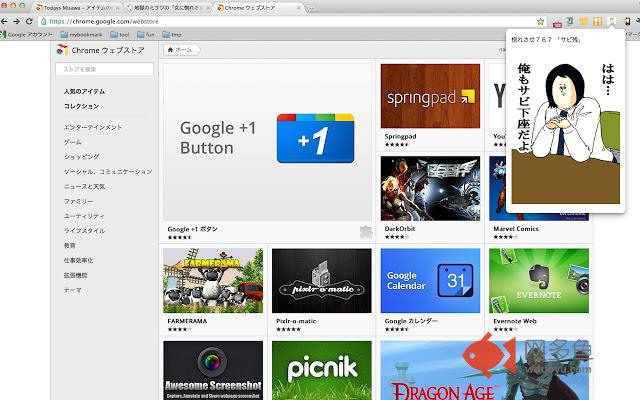The height and width of the screenshot is (400, 640).
Task: Click the bookmark star in address bar
Action: pos(540,21)
